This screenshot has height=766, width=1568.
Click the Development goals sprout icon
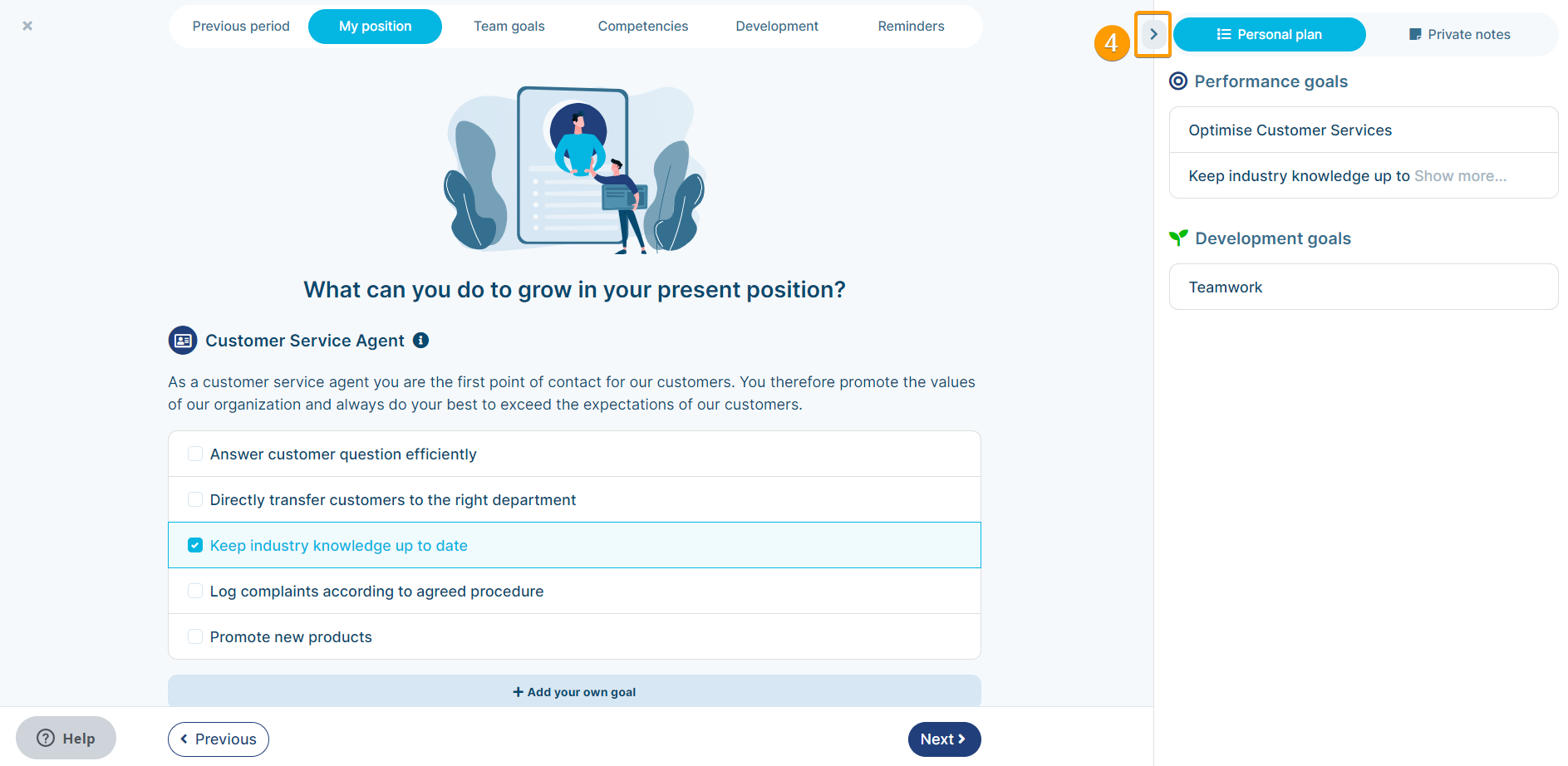(1178, 238)
